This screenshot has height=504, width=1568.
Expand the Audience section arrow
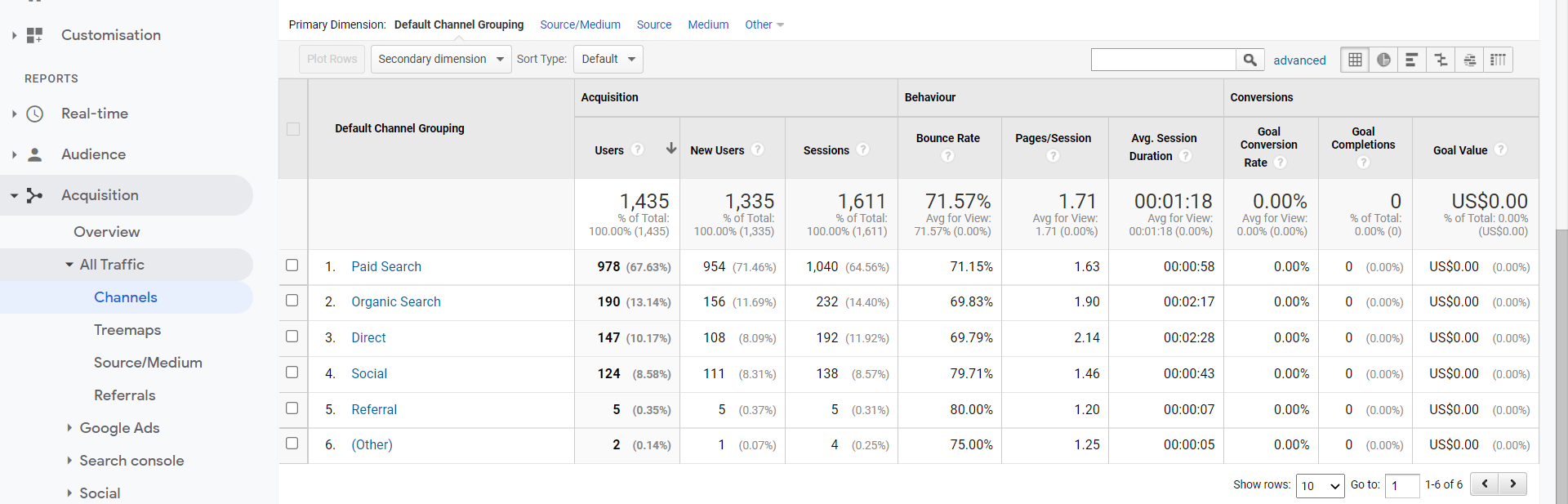point(14,154)
